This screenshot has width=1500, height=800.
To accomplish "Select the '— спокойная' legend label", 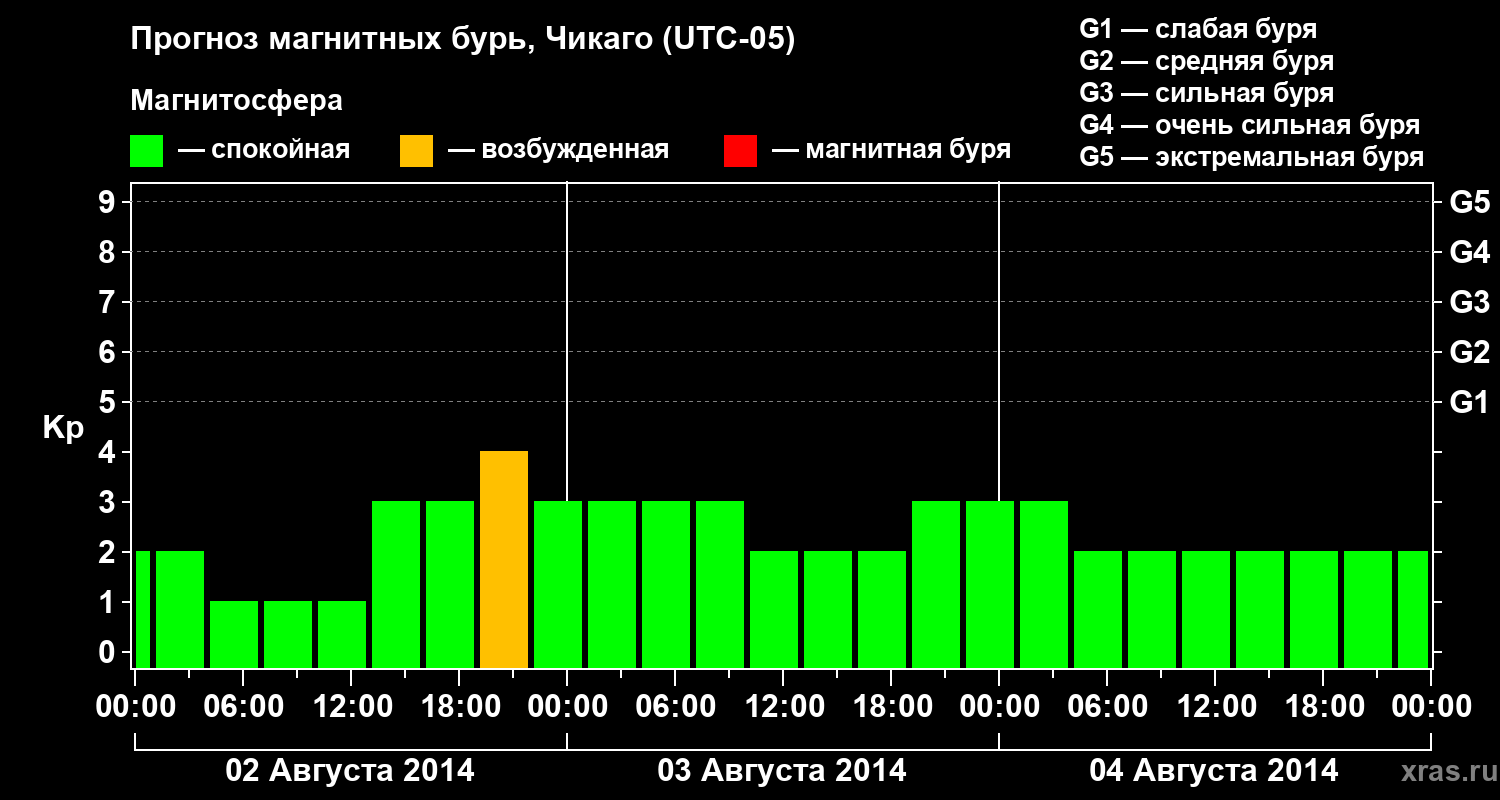I will 264,150.
